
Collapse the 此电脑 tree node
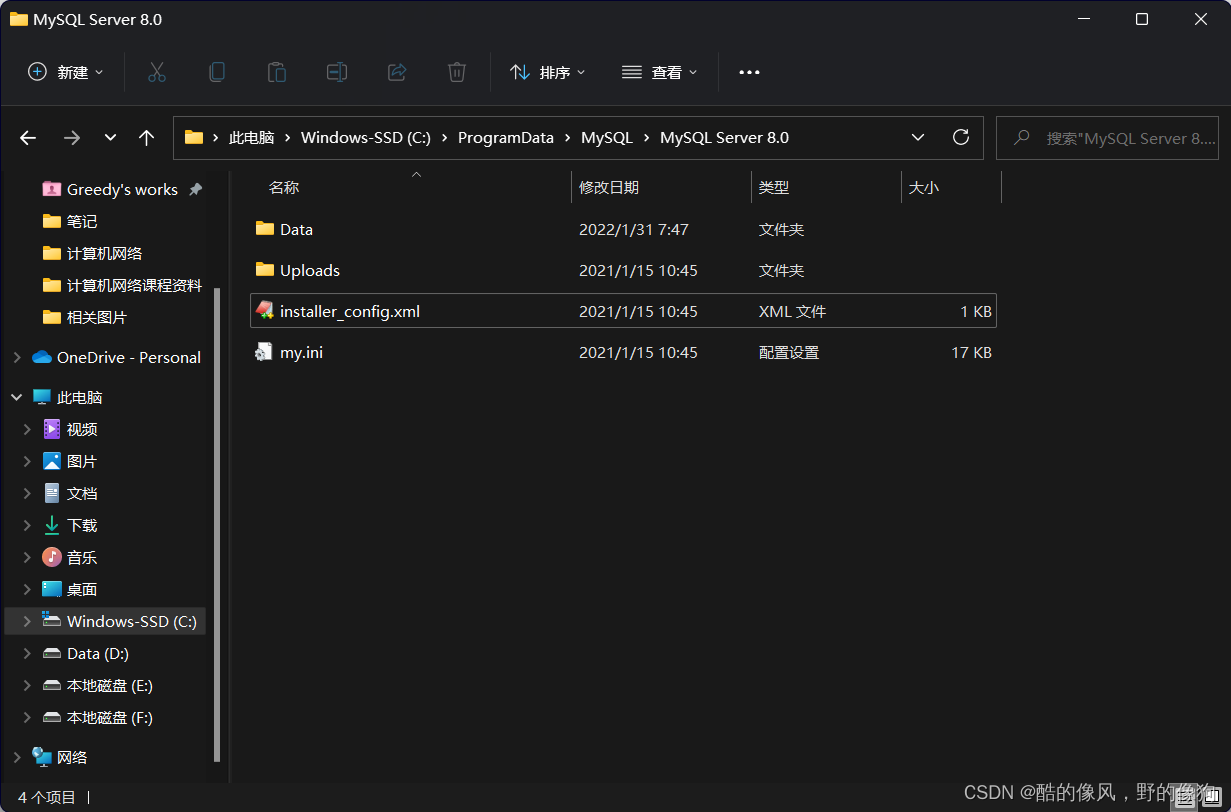pyautogui.click(x=17, y=397)
